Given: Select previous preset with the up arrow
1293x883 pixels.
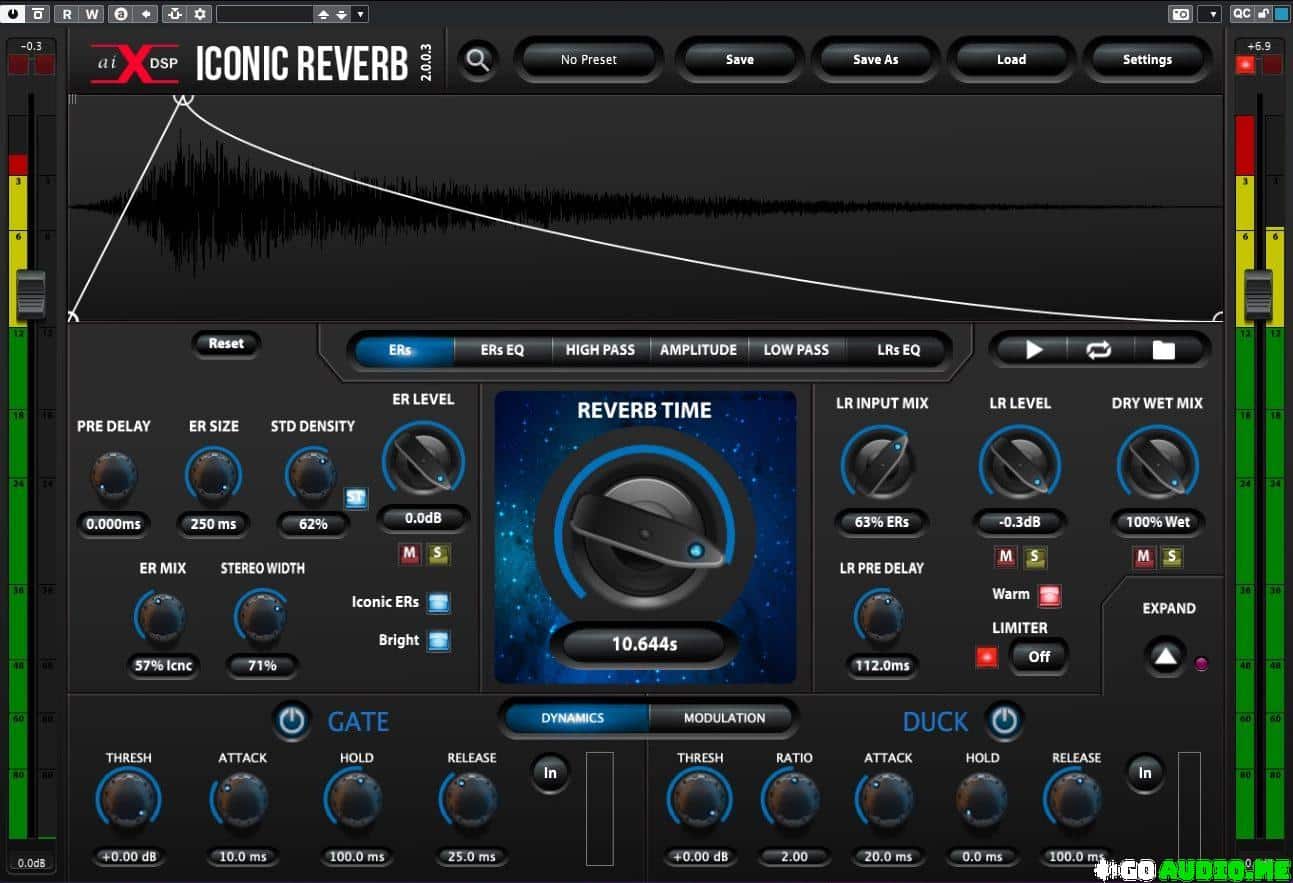Looking at the screenshot, I should point(323,14).
